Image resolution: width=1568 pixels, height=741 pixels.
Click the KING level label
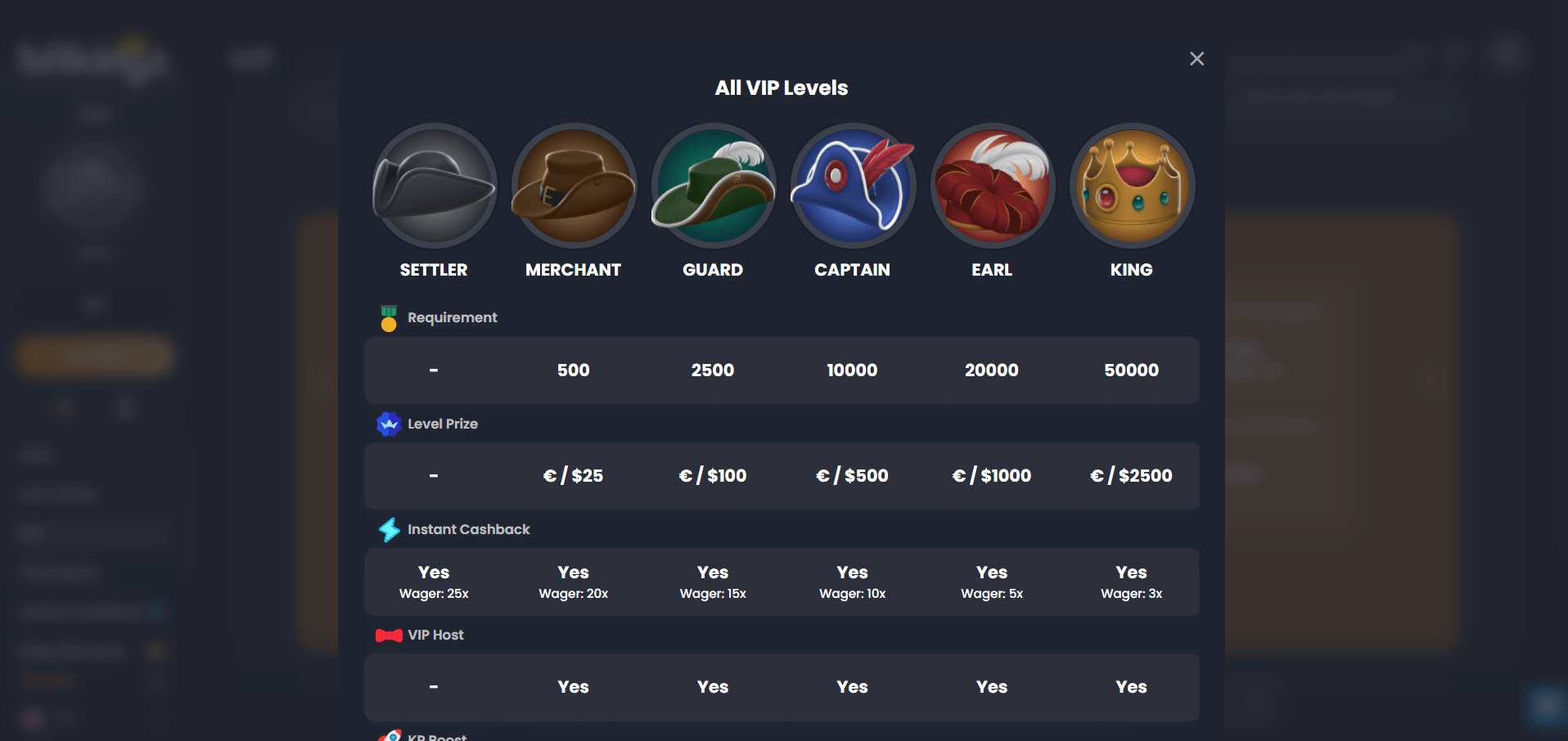(x=1132, y=270)
